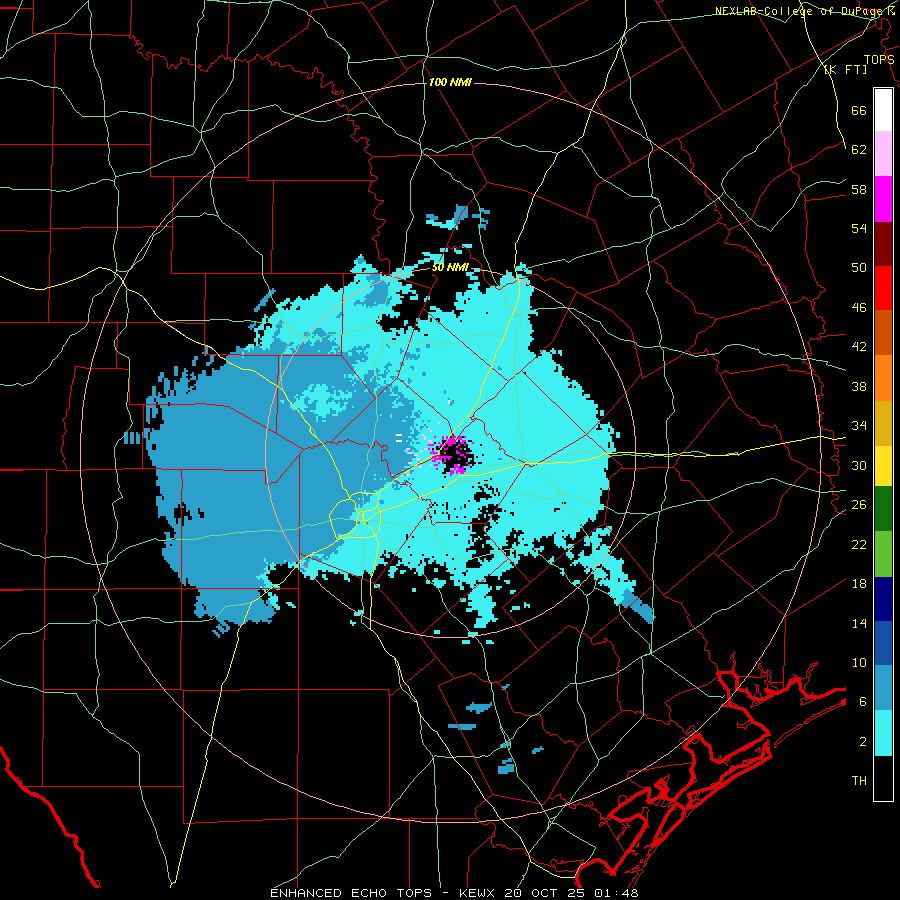Screen dimensions: 900x900
Task: Click the medium blue legend swatch
Action: click(x=883, y=643)
